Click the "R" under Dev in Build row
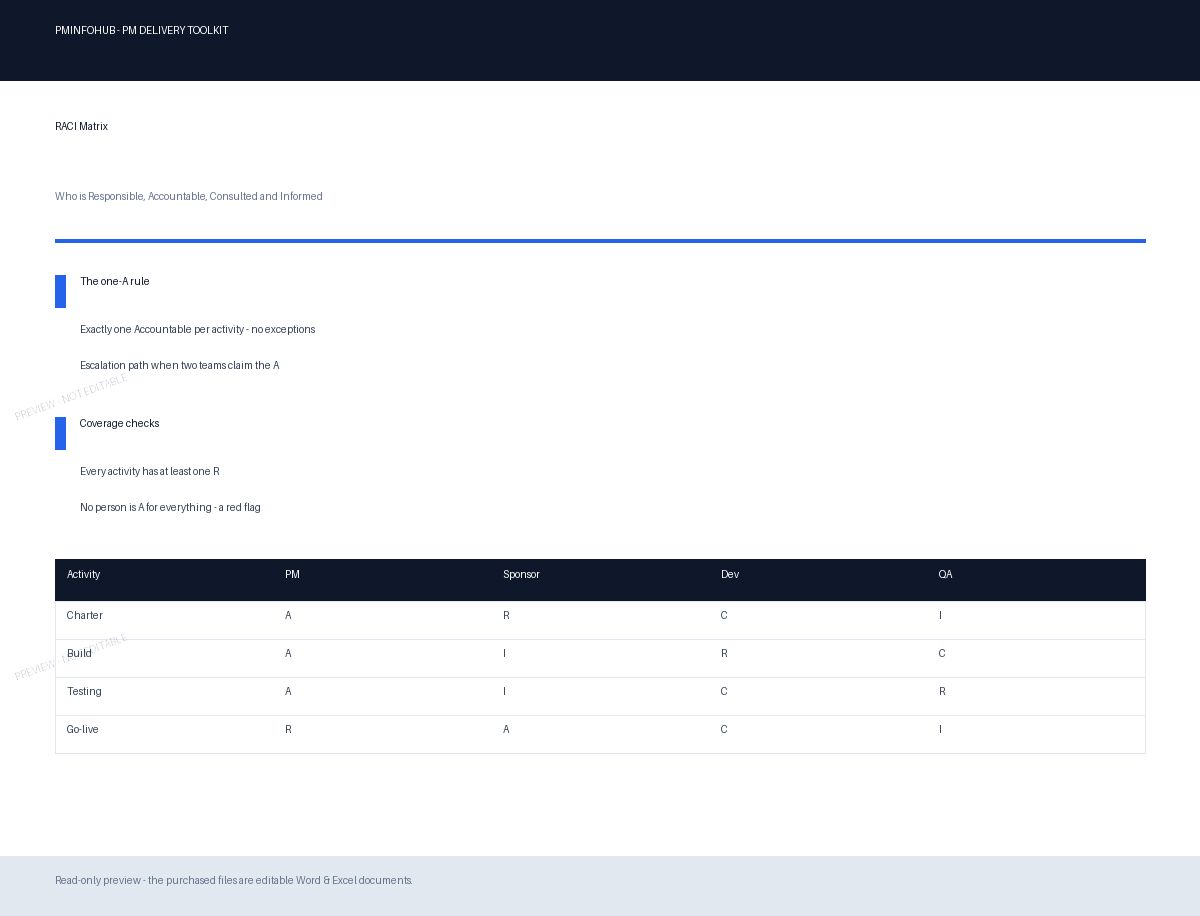 [x=724, y=654]
